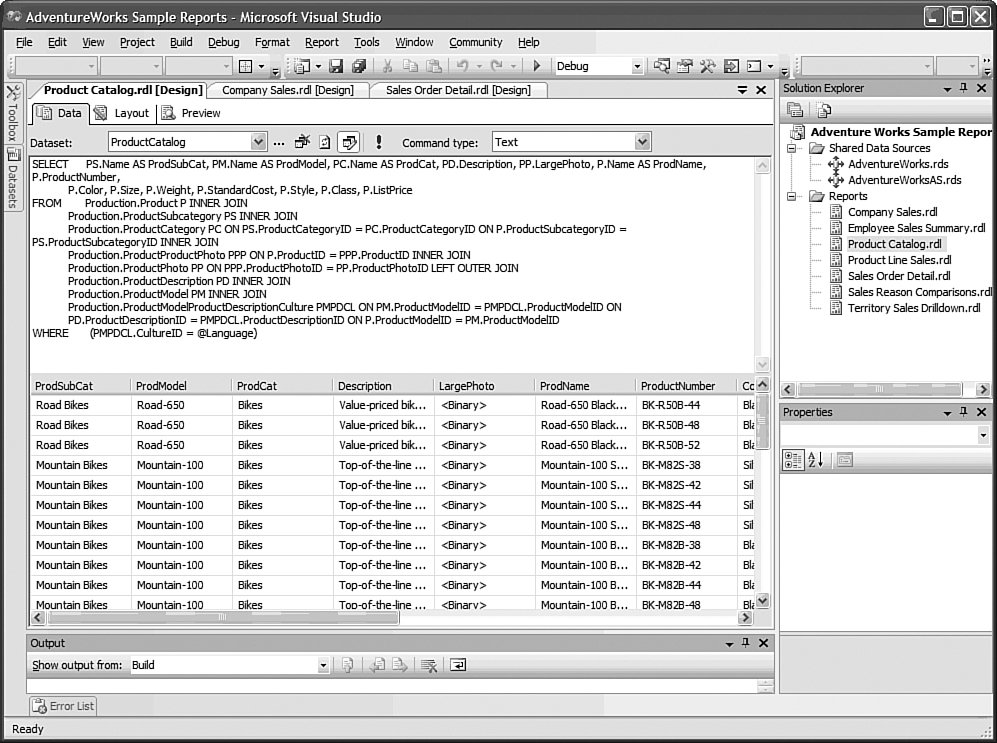
Task: Switch to the Layout tab
Action: pos(121,113)
